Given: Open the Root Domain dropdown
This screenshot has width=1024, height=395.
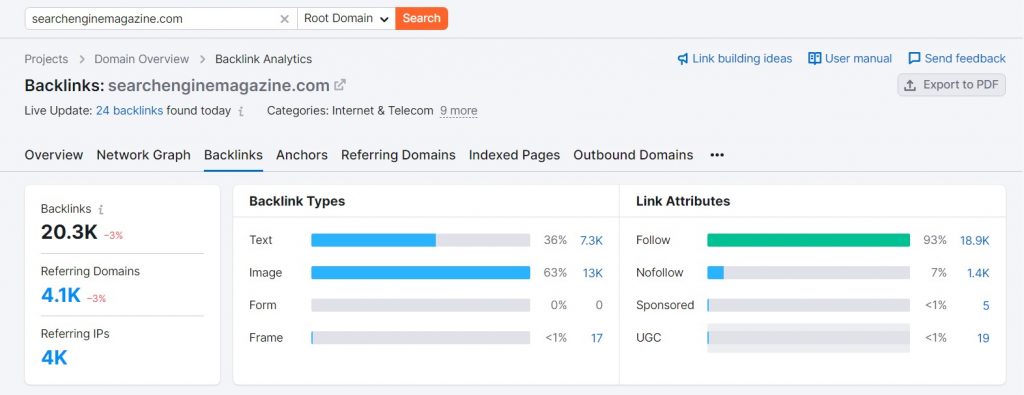Looking at the screenshot, I should (x=346, y=19).
